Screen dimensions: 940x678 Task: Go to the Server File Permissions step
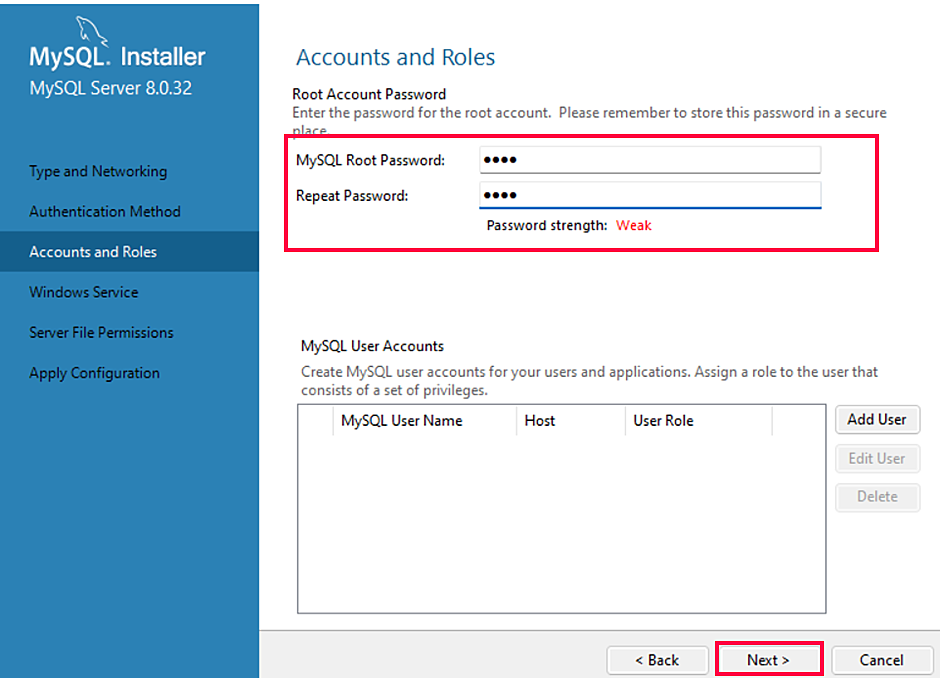point(101,332)
